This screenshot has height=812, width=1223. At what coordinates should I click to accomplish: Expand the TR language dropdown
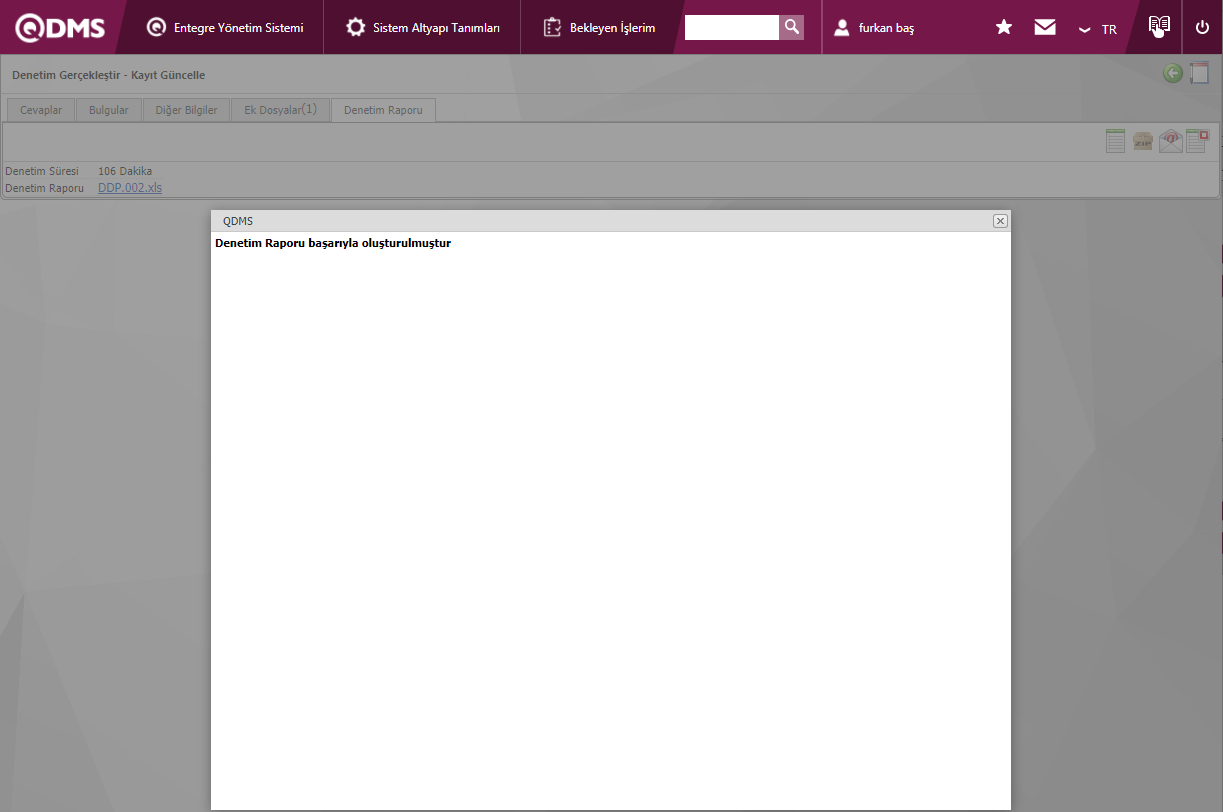click(1097, 29)
